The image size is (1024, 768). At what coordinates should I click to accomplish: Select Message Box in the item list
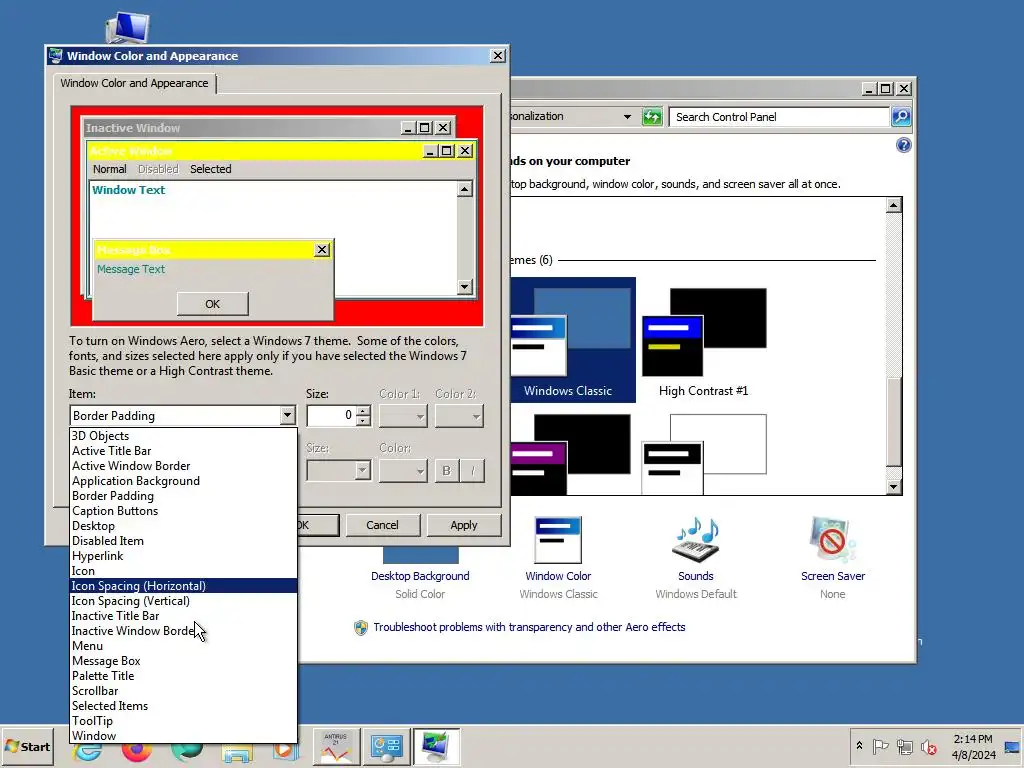(x=184, y=661)
